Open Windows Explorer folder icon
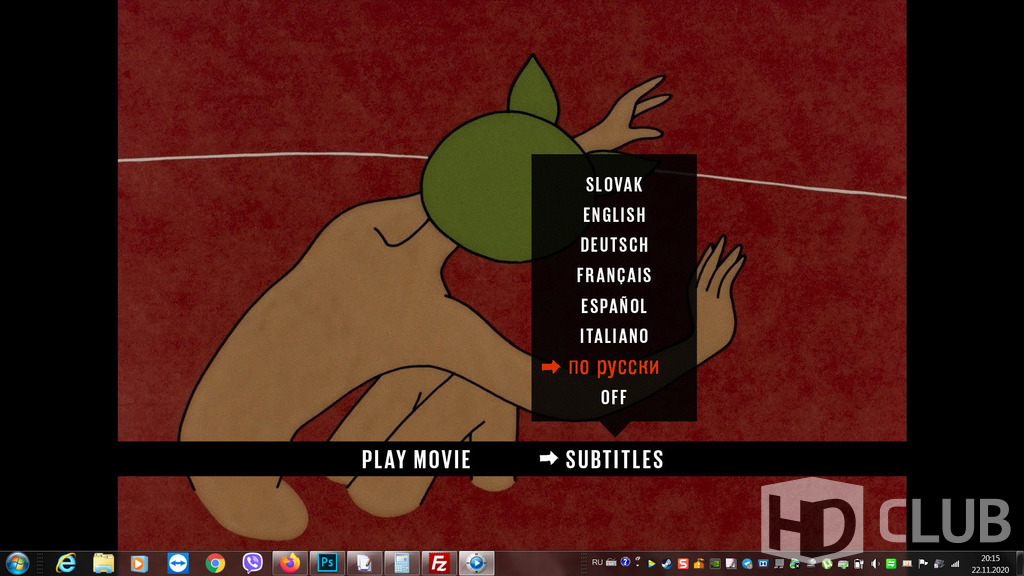 pyautogui.click(x=103, y=563)
